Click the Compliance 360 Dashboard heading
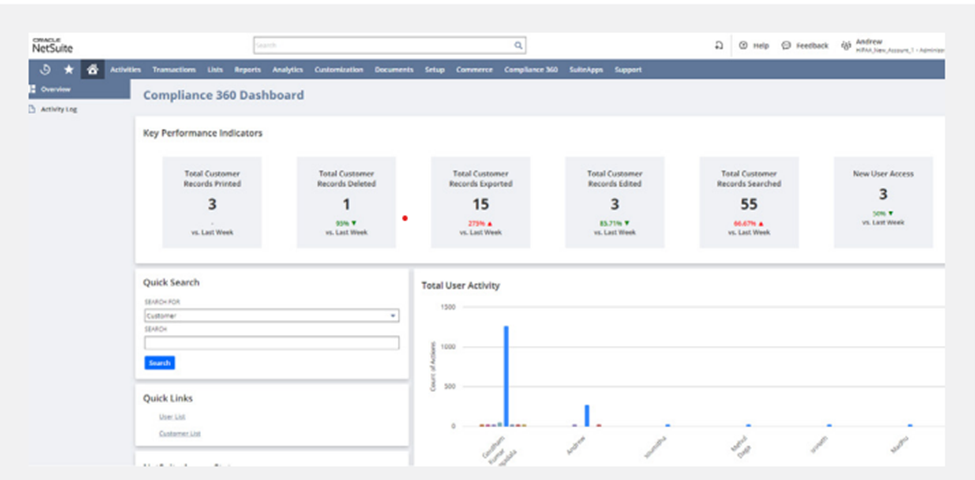The image size is (975, 480). 224,95
